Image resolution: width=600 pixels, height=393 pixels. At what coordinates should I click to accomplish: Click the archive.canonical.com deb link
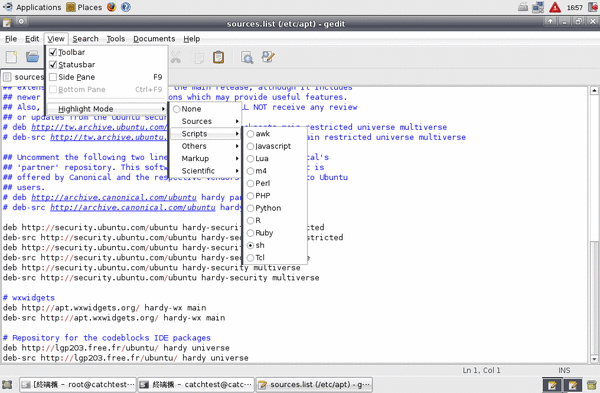pyautogui.click(x=114, y=197)
